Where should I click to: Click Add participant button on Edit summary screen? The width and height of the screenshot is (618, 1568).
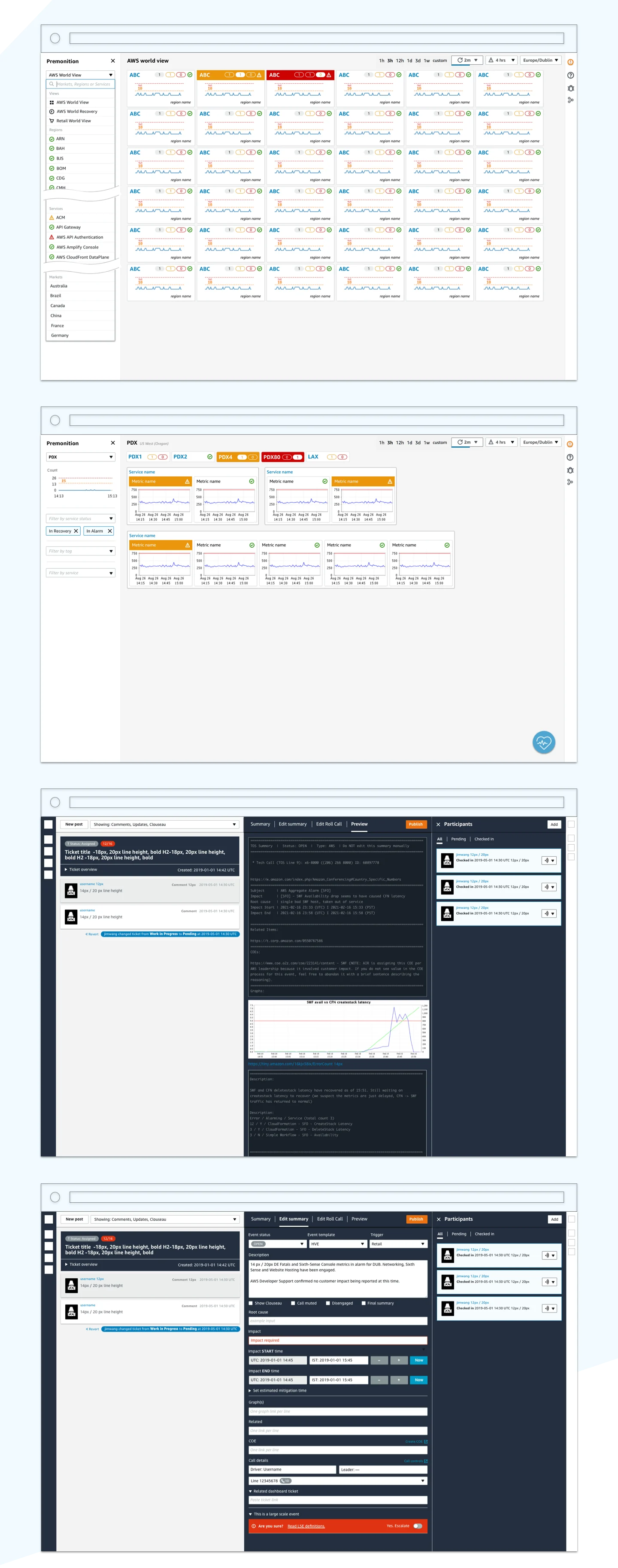coord(554,1219)
